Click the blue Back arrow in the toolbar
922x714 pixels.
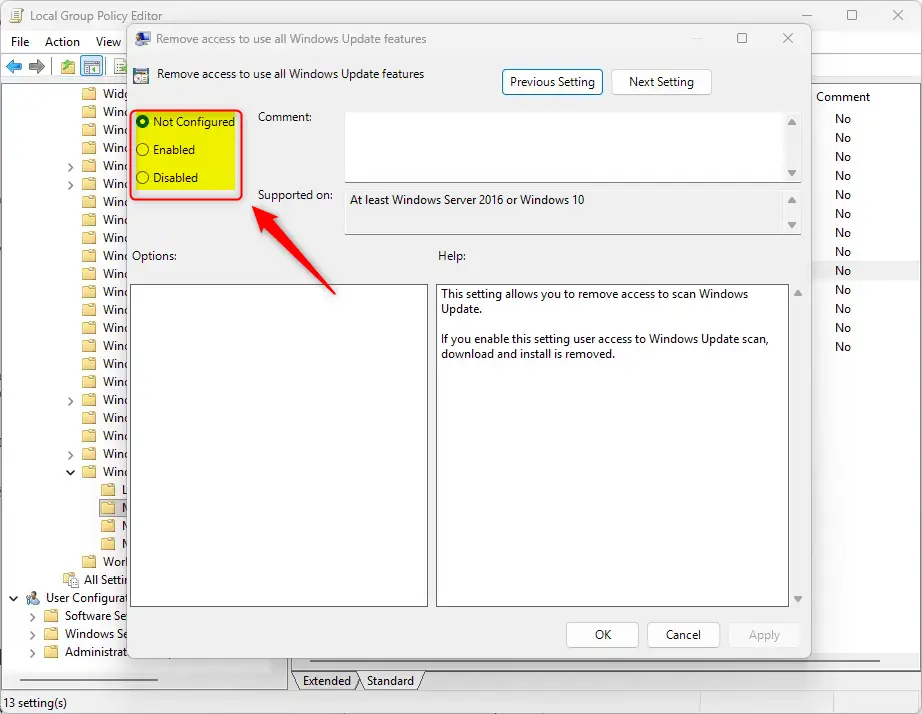pyautogui.click(x=14, y=66)
